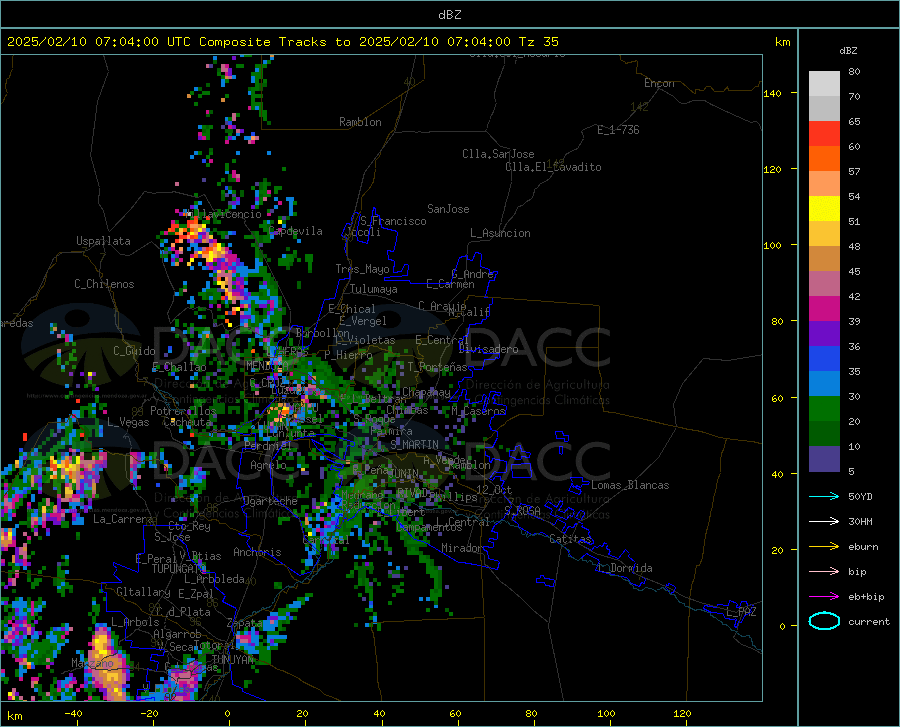
Task: Click the Mirador place label
Action: [x=462, y=548]
